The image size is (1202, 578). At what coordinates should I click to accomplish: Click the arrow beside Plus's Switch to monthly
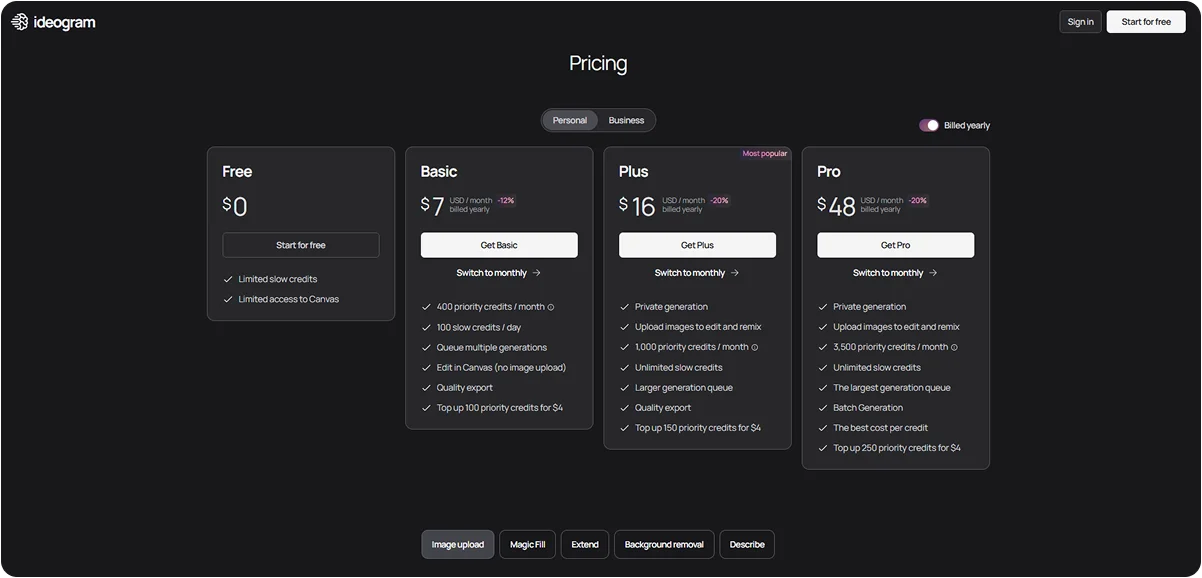coord(734,272)
